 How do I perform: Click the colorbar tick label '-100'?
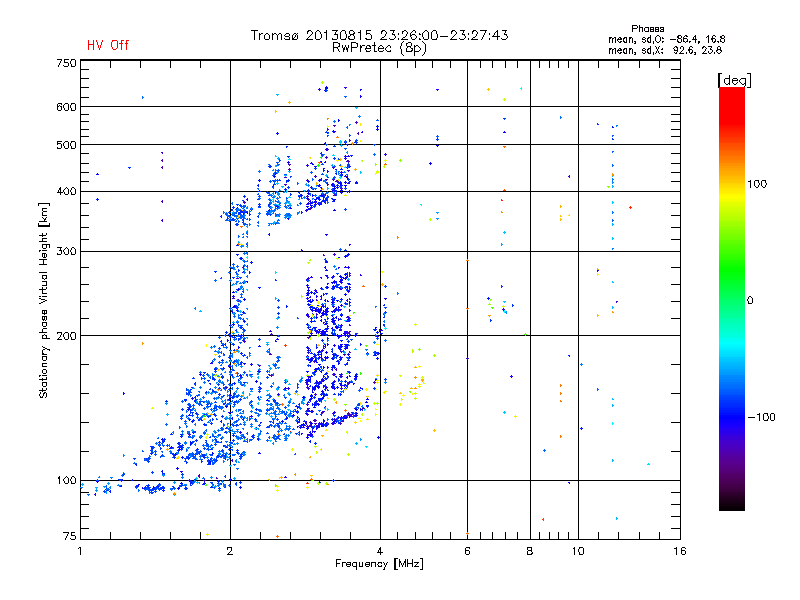coord(762,417)
